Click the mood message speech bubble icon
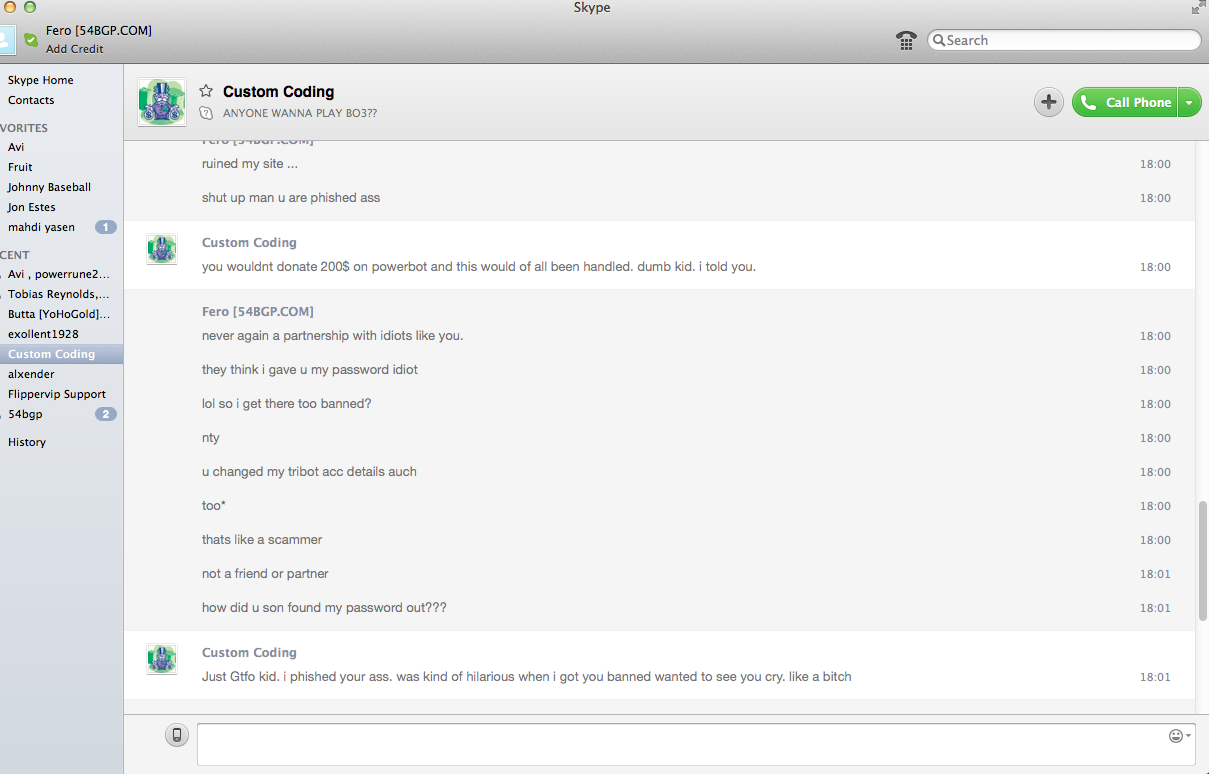1209x774 pixels. [x=206, y=113]
